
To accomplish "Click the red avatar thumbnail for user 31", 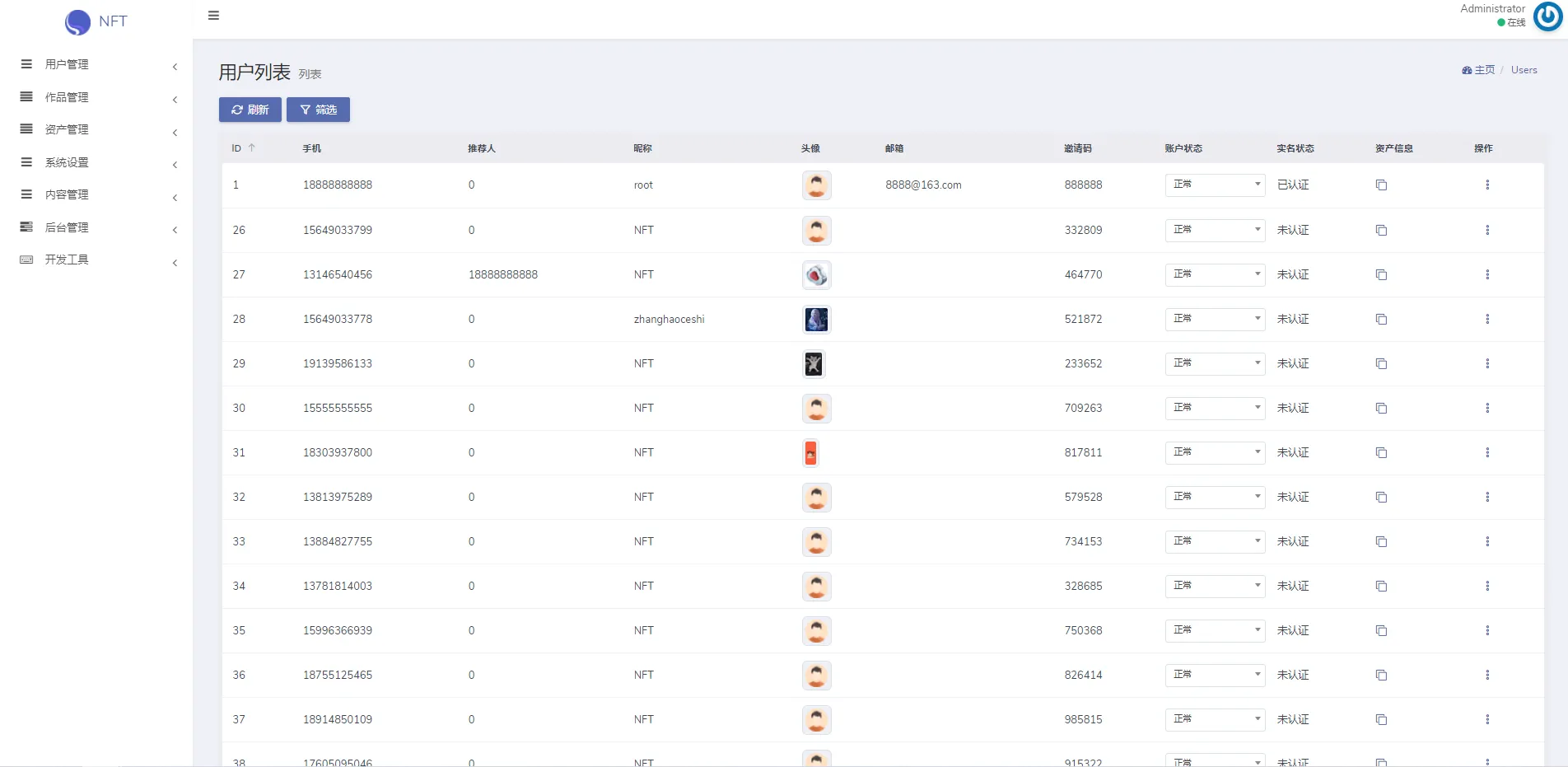I will point(810,452).
